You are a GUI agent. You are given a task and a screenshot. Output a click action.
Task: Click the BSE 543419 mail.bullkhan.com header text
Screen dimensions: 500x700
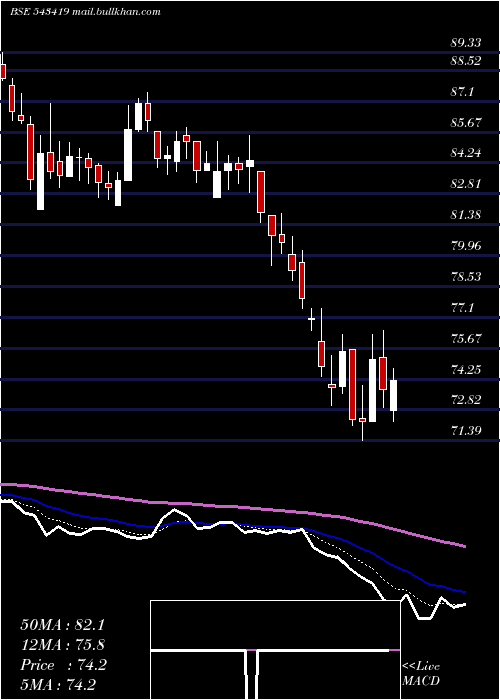[x=85, y=12]
